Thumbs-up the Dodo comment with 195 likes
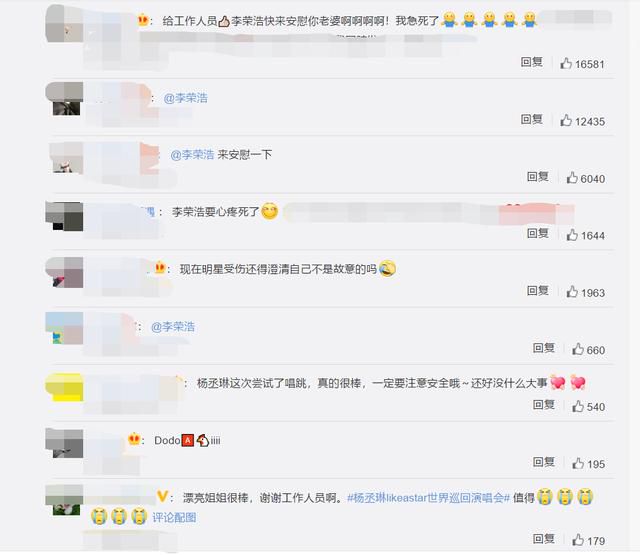The image size is (640, 555). (x=578, y=463)
